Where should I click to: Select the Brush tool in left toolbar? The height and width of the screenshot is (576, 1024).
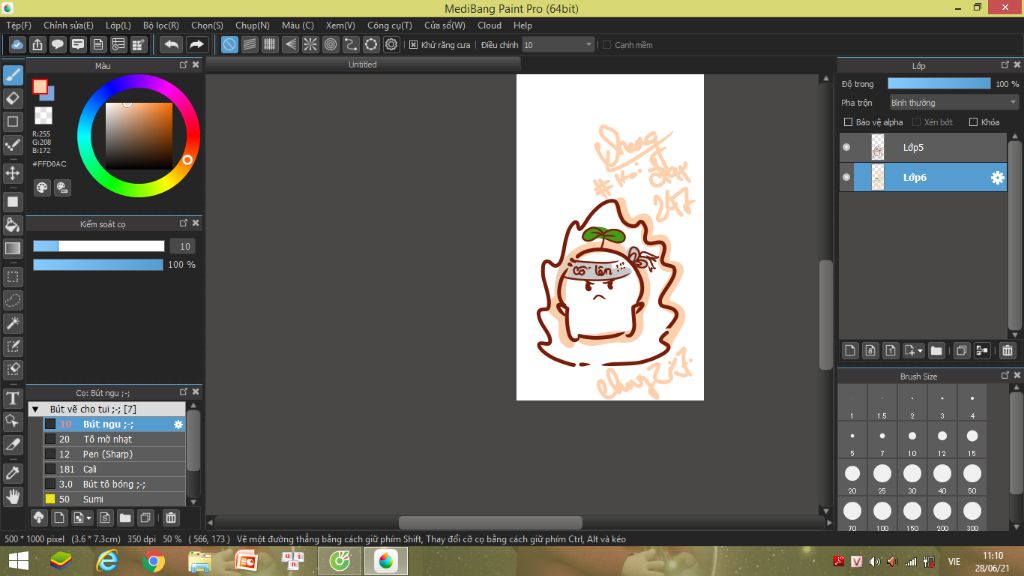click(x=12, y=75)
